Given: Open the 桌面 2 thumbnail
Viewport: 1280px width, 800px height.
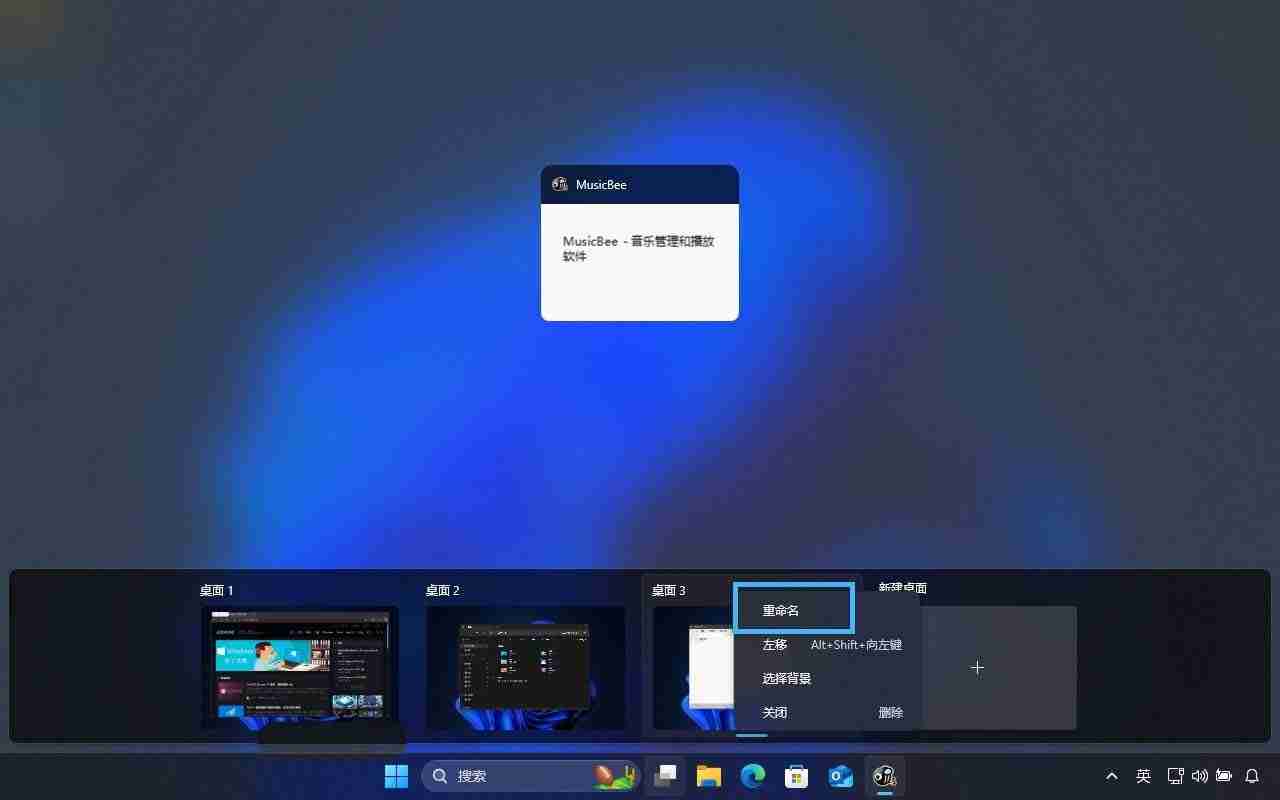Looking at the screenshot, I should pos(525,670).
